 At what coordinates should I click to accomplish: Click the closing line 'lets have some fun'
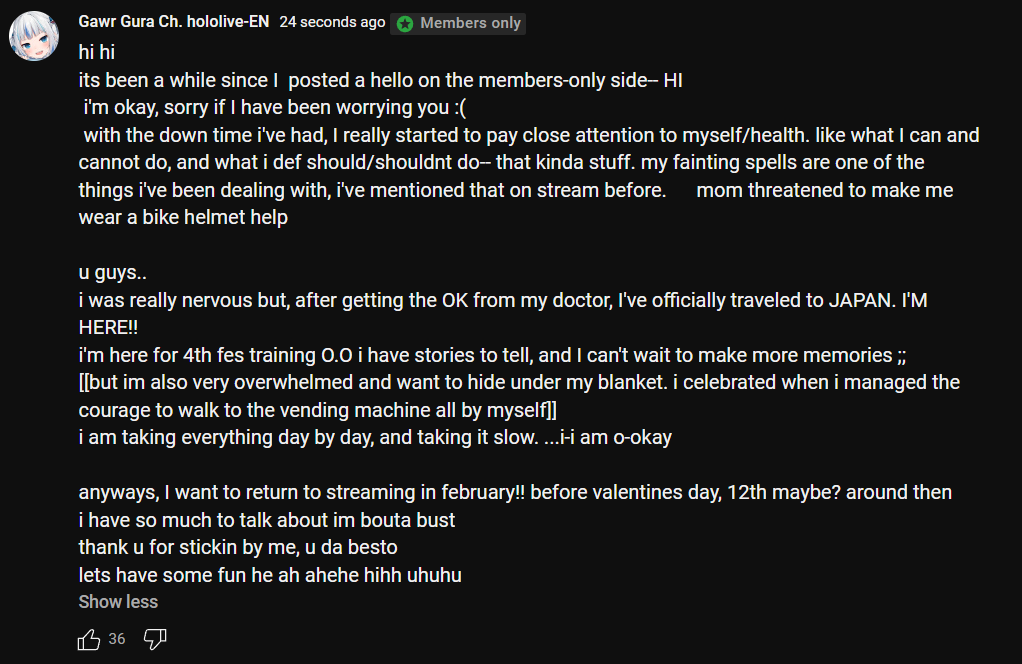[x=270, y=575]
